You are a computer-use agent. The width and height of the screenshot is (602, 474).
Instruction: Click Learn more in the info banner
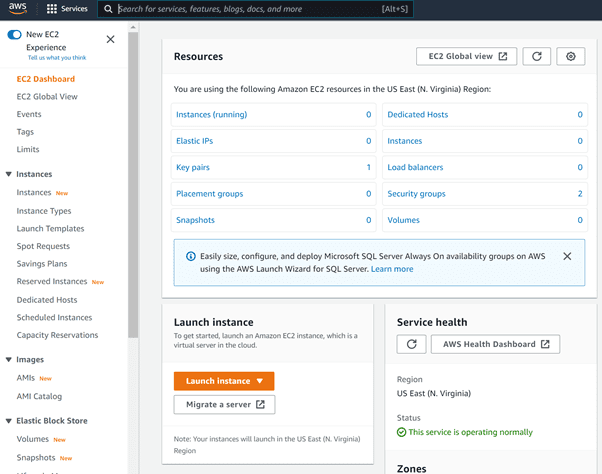point(392,269)
